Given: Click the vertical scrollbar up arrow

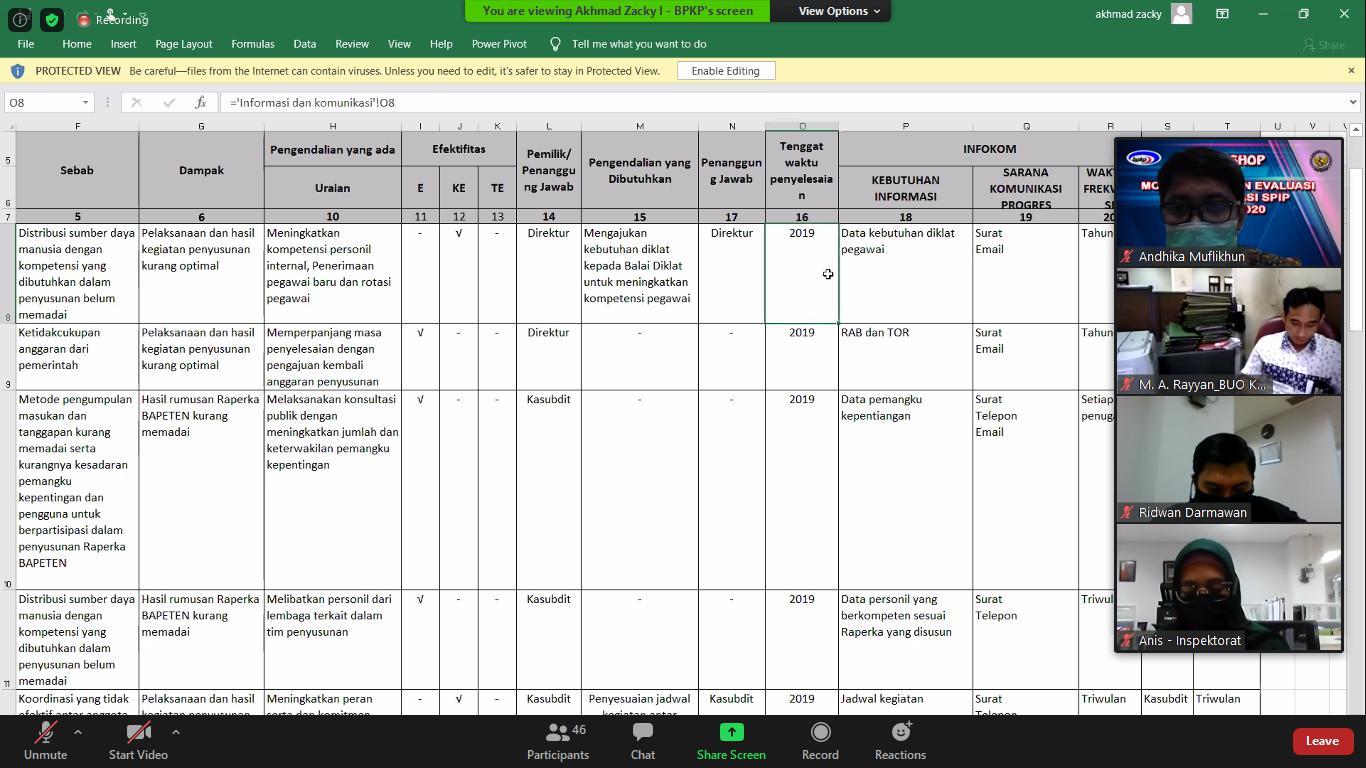Looking at the screenshot, I should pyautogui.click(x=1356, y=130).
